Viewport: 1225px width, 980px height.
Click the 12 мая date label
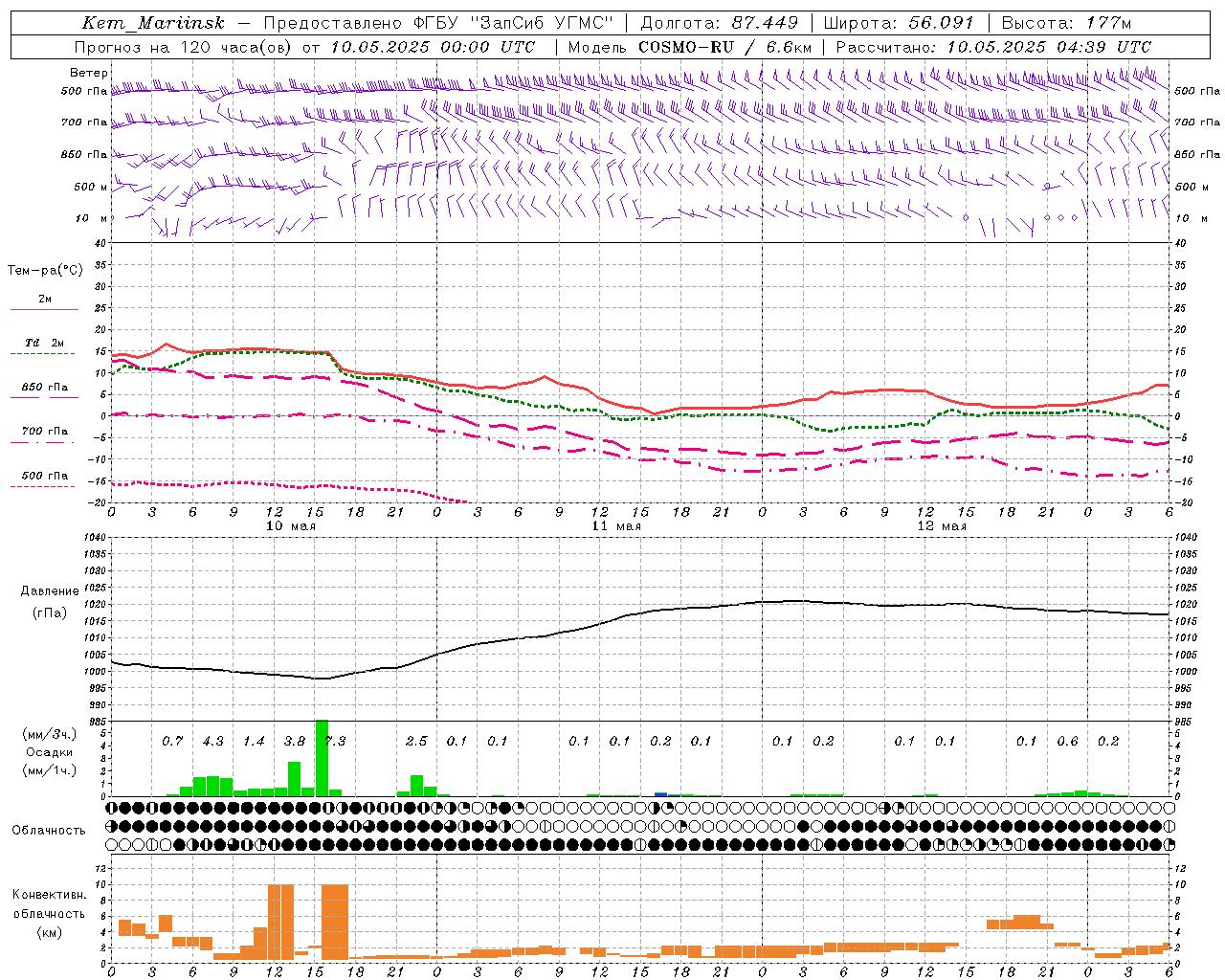tap(942, 526)
